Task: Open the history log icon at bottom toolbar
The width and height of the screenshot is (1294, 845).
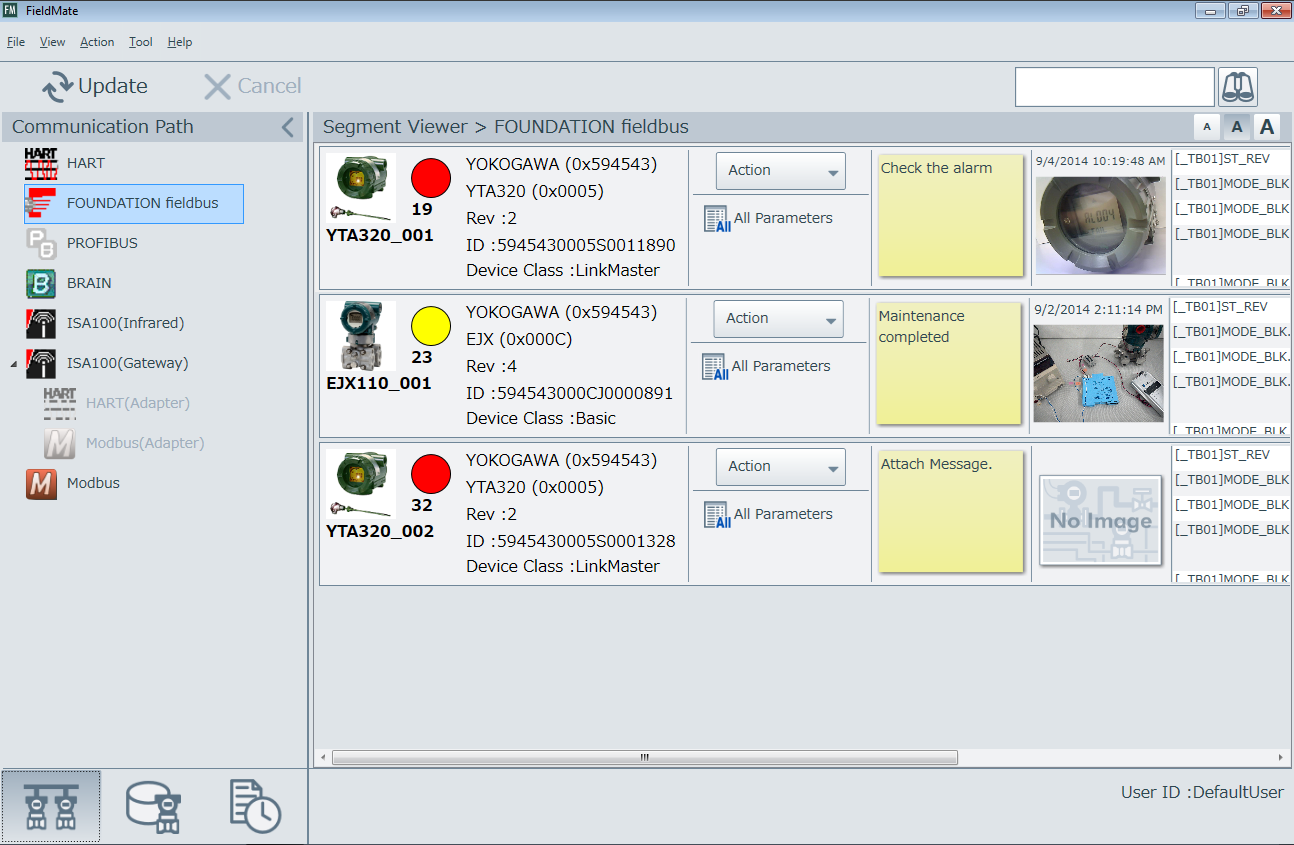Action: 254,805
